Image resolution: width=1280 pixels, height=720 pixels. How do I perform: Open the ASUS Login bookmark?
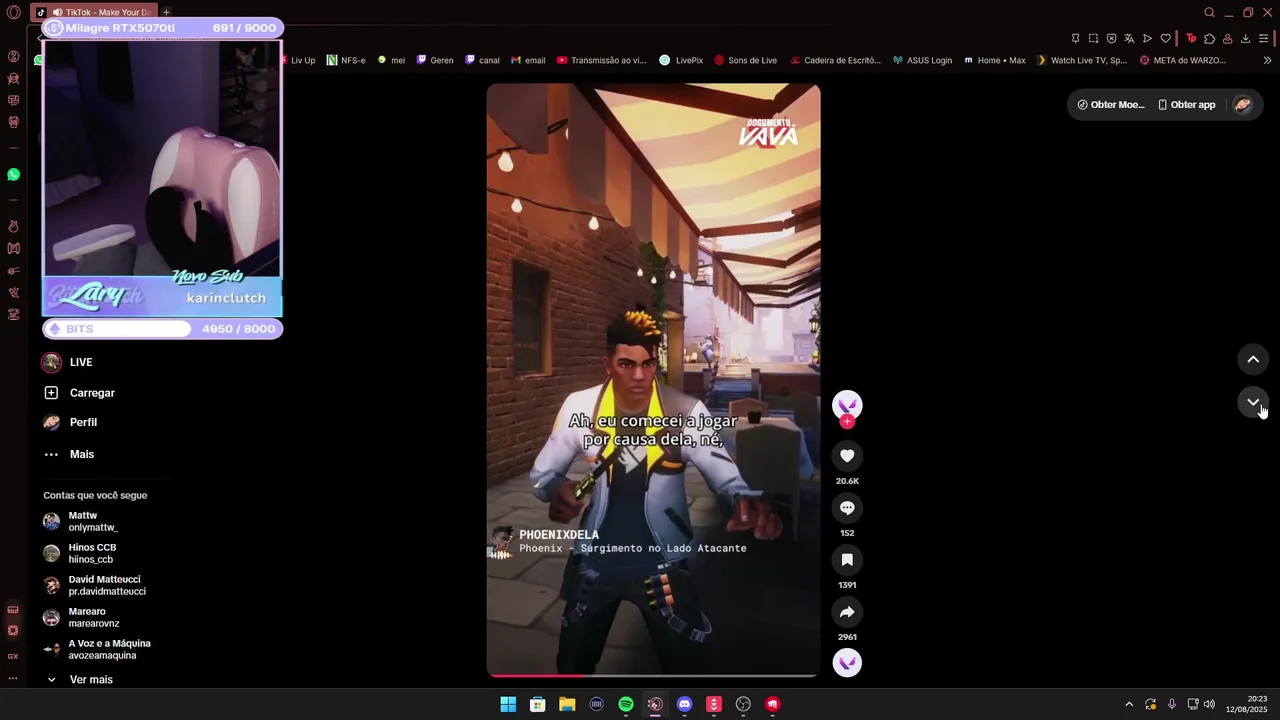922,60
